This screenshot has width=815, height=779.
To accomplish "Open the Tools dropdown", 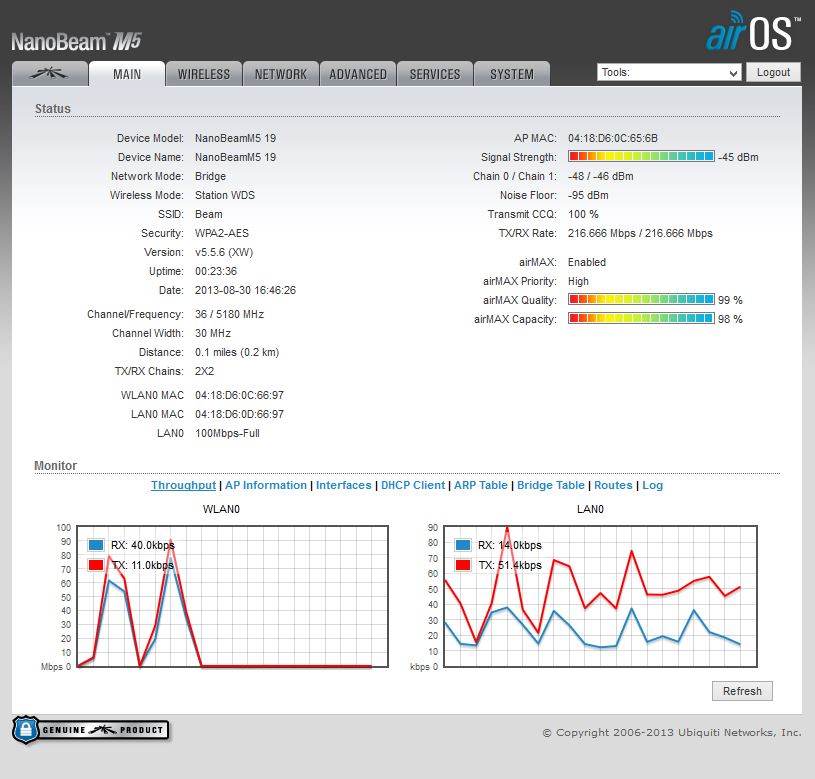I will click(668, 72).
